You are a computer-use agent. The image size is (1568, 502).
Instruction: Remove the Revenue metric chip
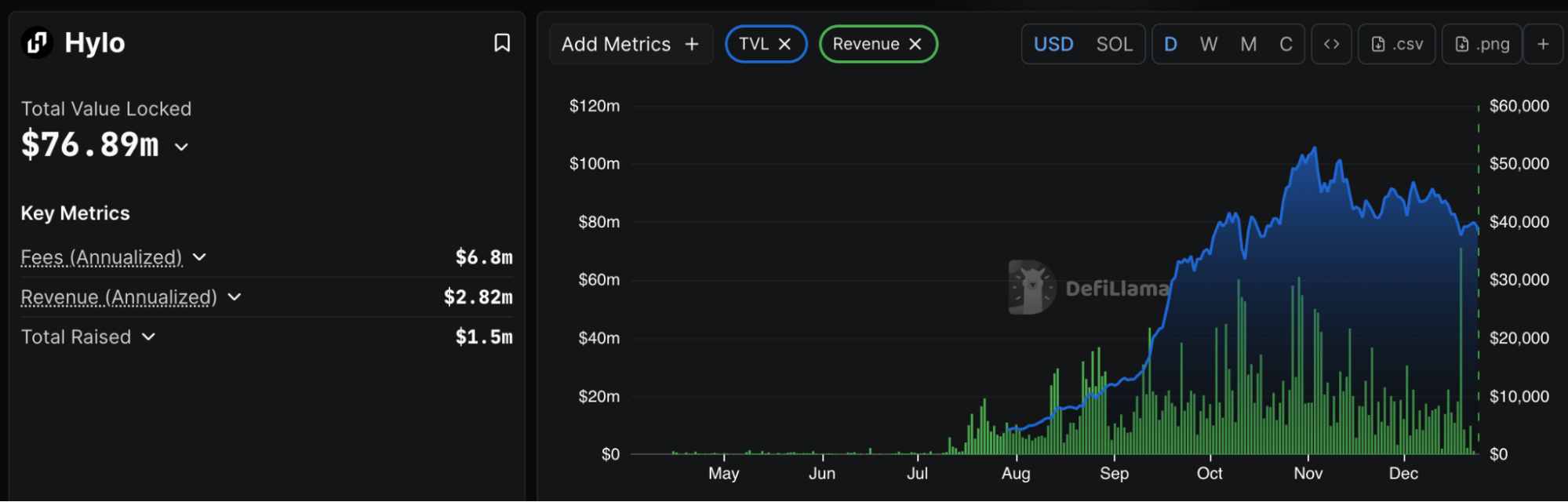[915, 45]
